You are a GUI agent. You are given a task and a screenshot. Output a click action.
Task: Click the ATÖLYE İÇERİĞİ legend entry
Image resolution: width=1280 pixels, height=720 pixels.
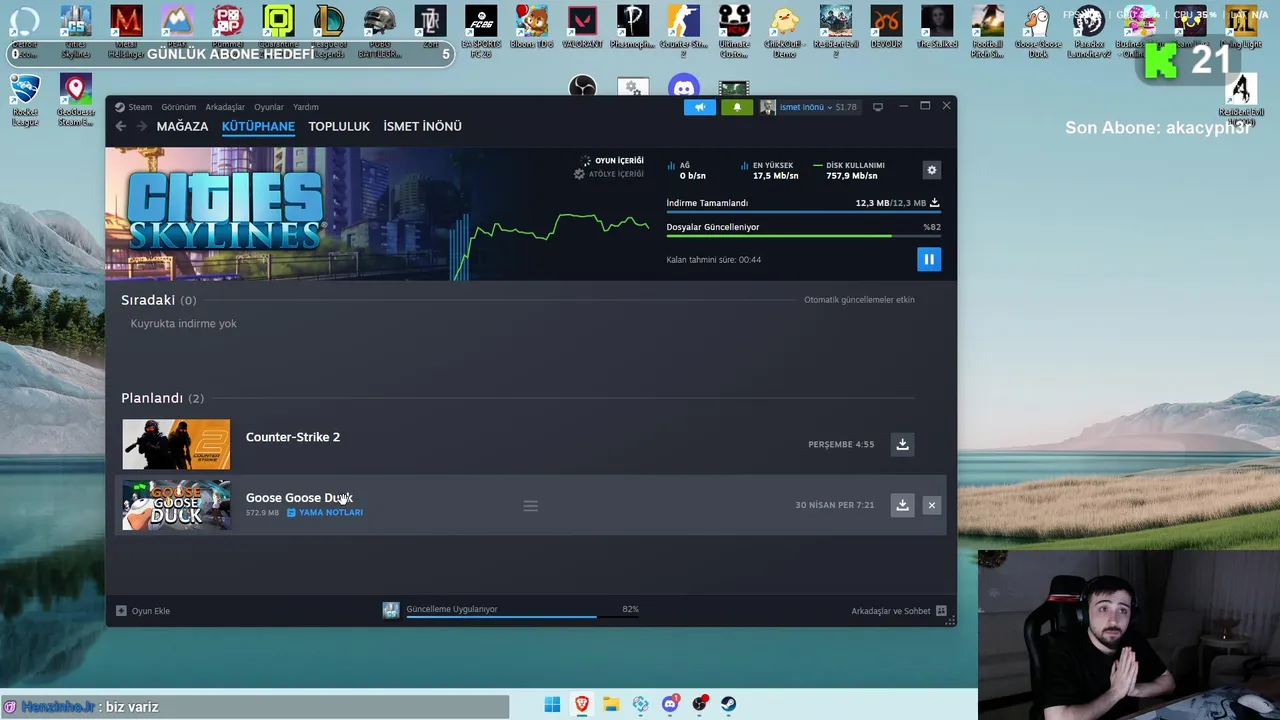(x=608, y=174)
